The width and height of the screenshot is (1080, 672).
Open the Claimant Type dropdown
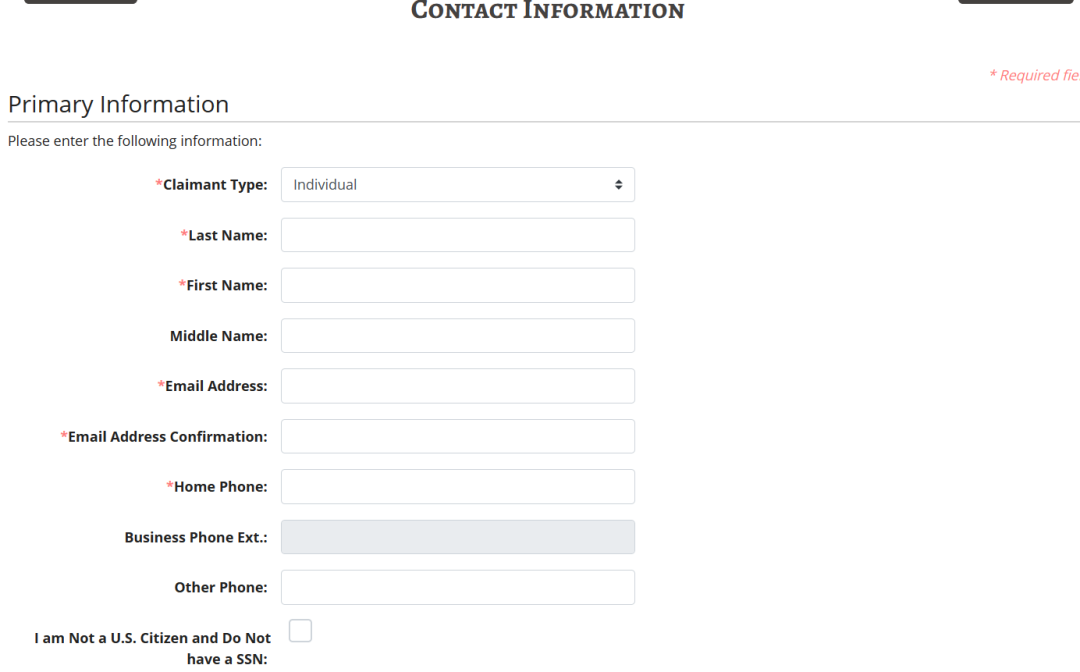pos(457,185)
